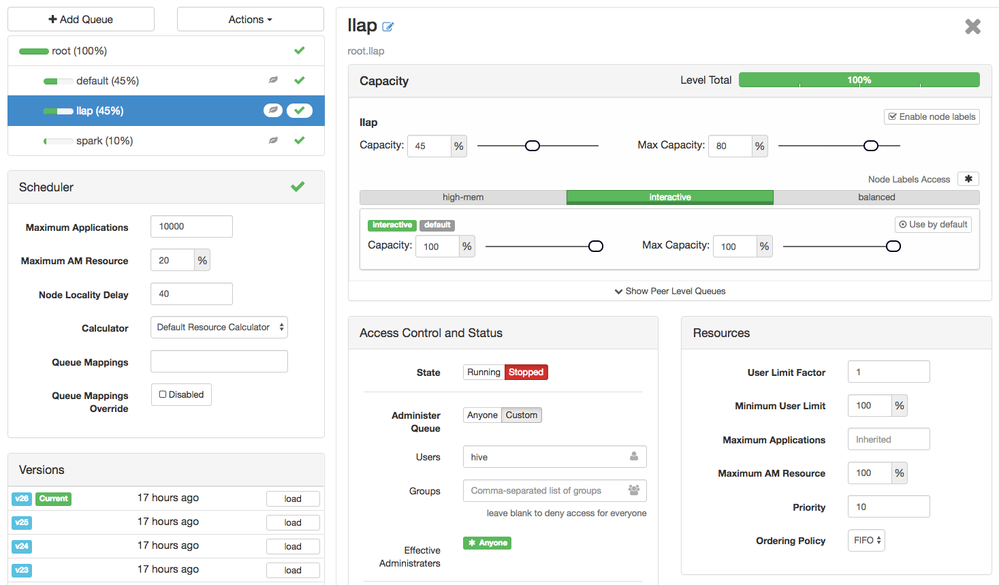
Task: Click the leaf label icon on spark queue
Action: 273,140
